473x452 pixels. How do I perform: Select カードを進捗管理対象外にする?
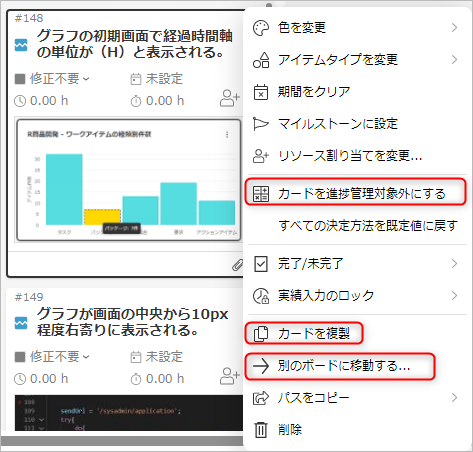pos(355,193)
